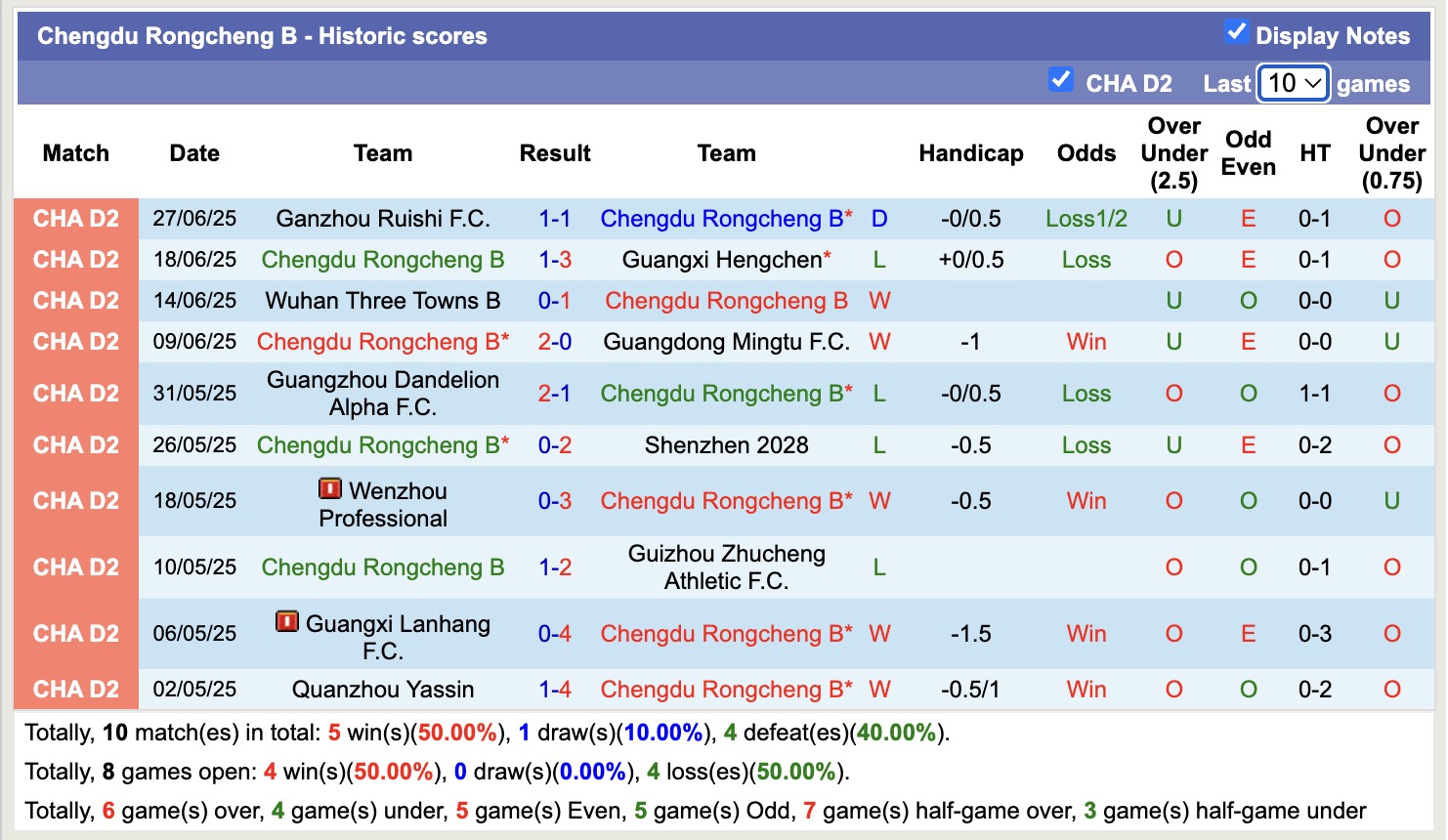
Task: Disable the CHA D2 filter checkbox
Action: point(1061,79)
